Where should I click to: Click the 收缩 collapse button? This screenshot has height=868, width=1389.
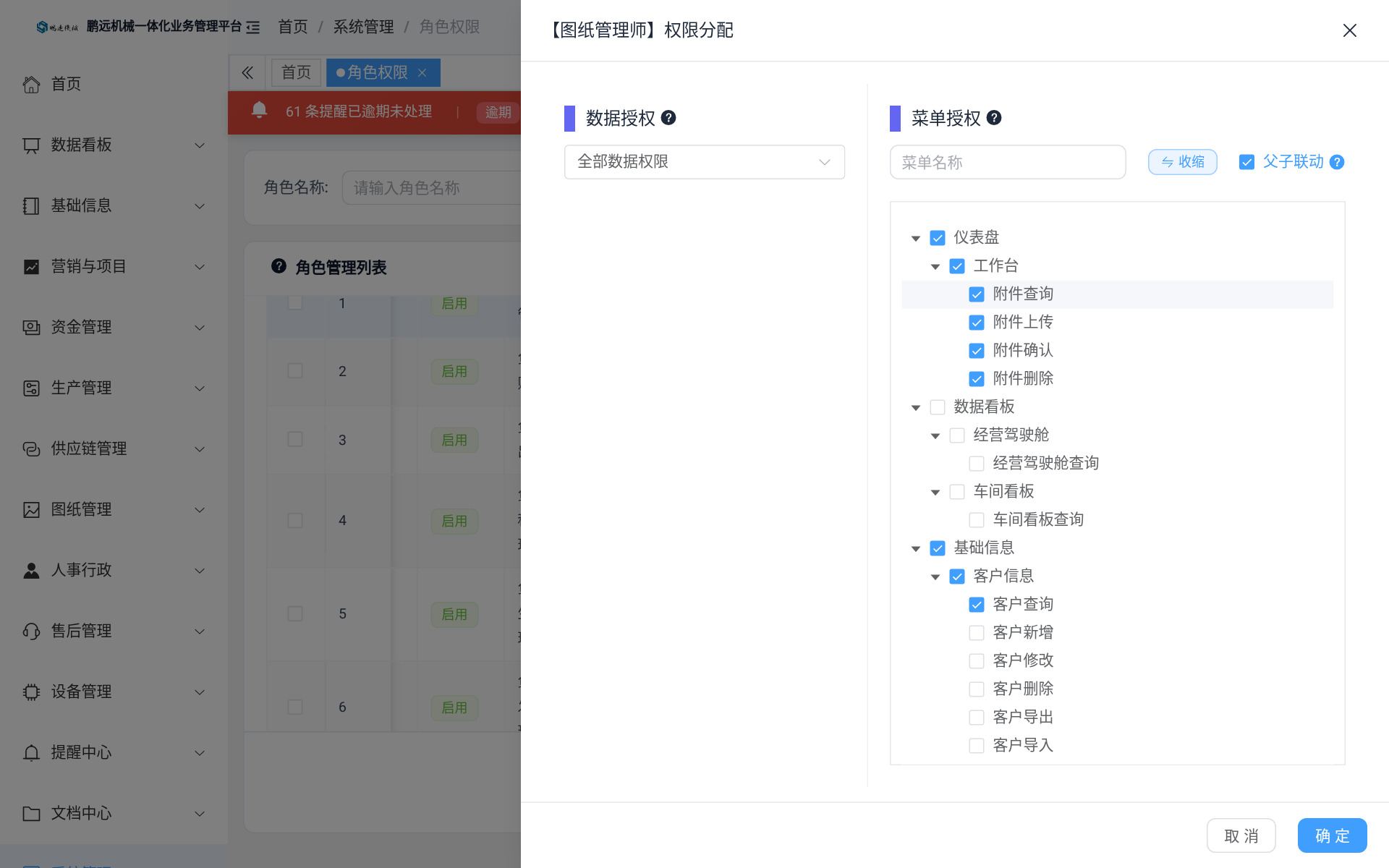click(1183, 162)
